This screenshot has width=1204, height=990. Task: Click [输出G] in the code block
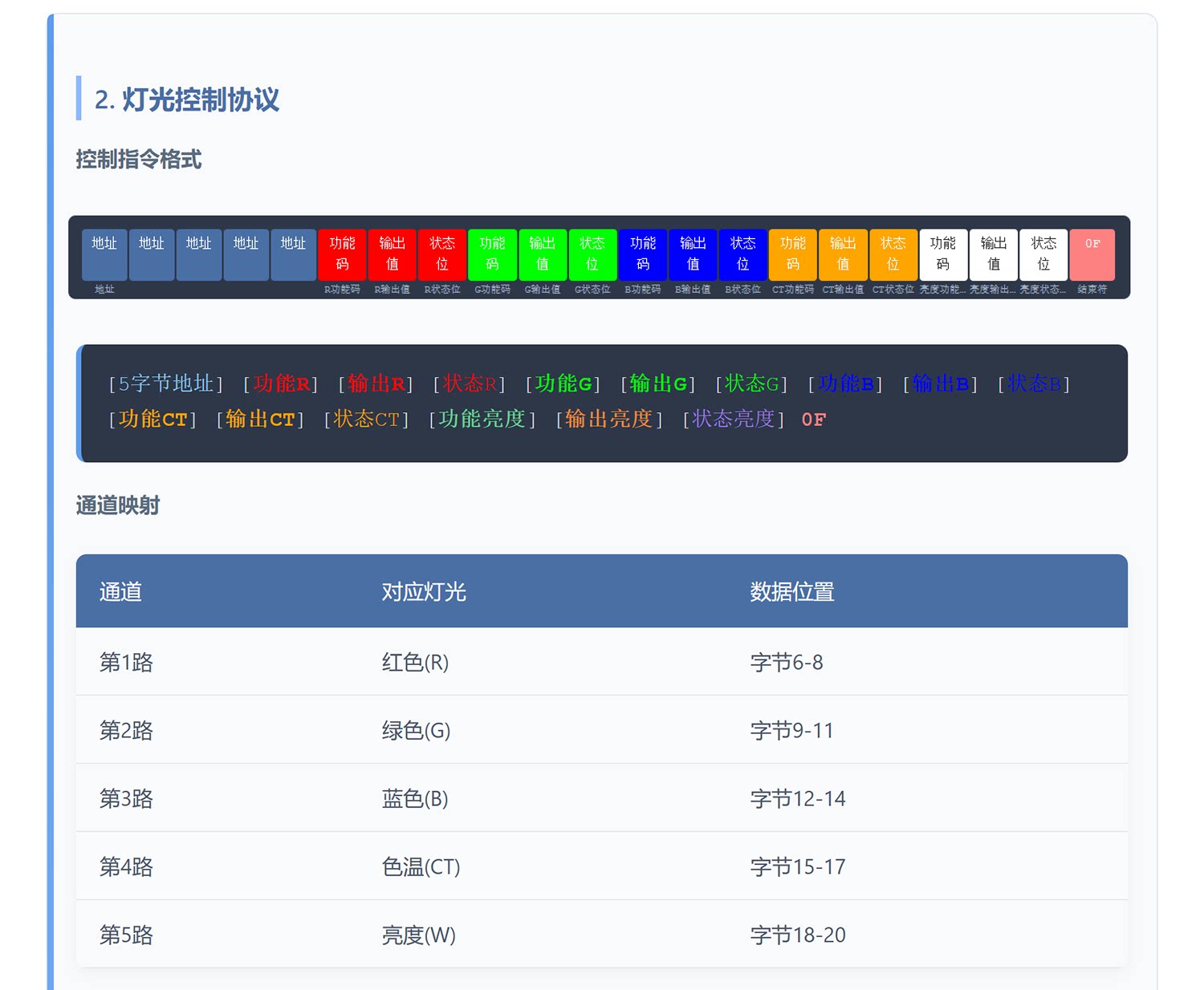point(658,384)
